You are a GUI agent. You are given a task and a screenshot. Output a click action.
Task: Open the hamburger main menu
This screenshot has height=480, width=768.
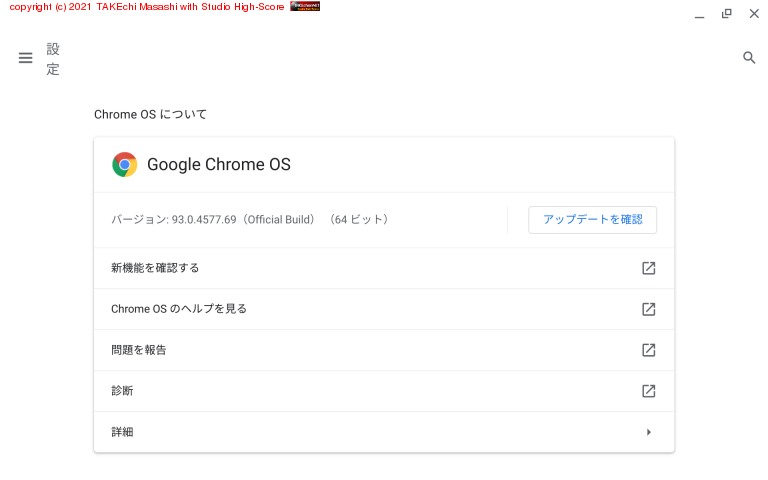pyautogui.click(x=26, y=58)
